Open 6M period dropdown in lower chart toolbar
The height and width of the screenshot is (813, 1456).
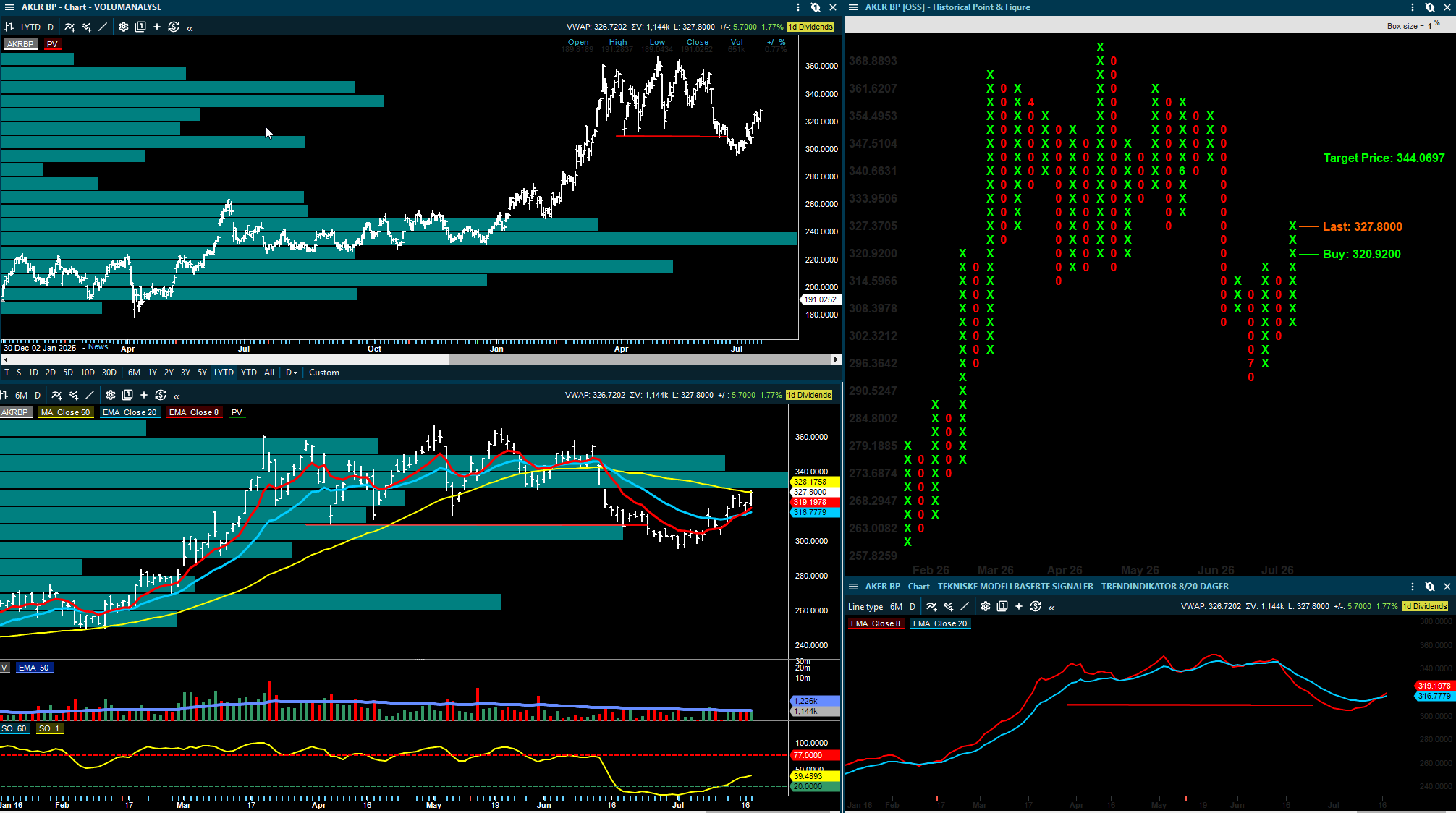coord(22,395)
